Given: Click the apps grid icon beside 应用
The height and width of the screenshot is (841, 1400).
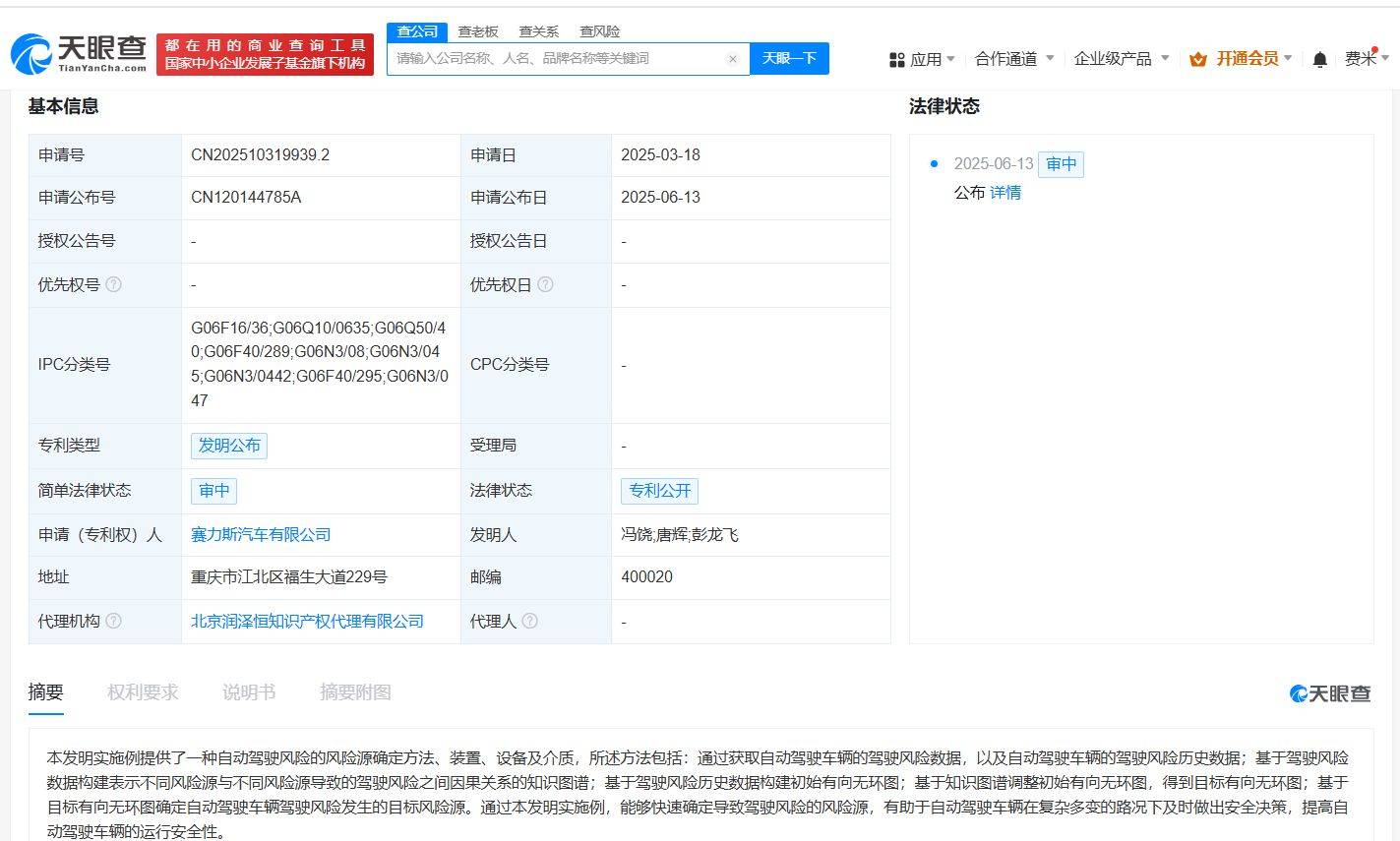Looking at the screenshot, I should click(x=896, y=59).
